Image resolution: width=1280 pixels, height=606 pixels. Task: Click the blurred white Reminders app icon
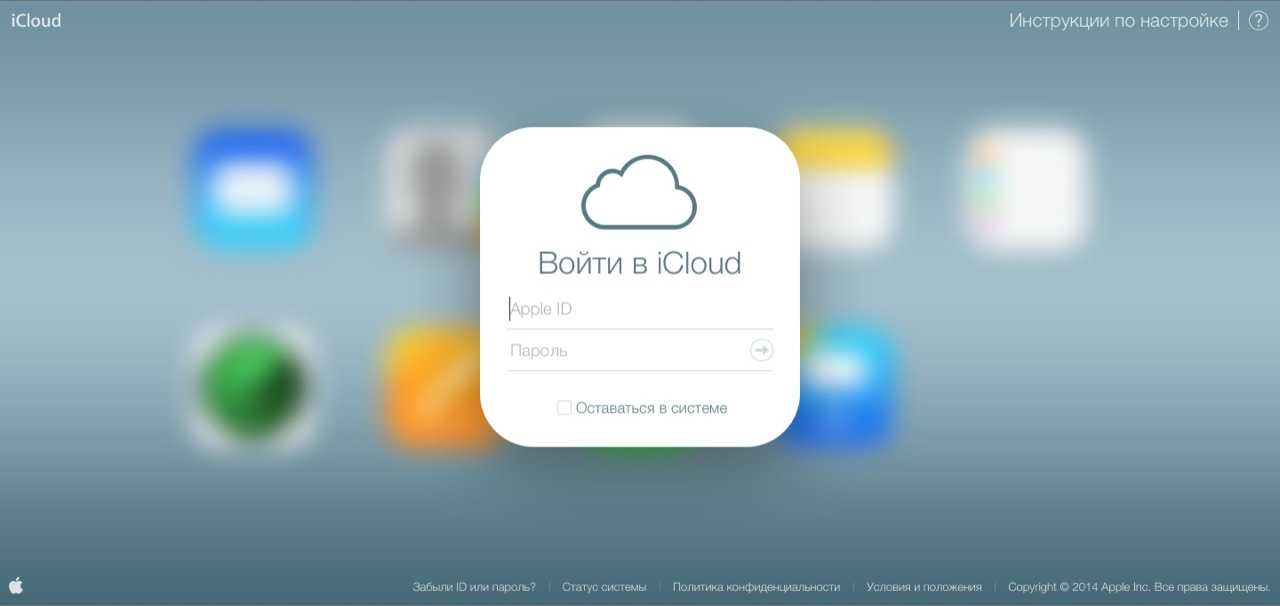(x=1025, y=188)
